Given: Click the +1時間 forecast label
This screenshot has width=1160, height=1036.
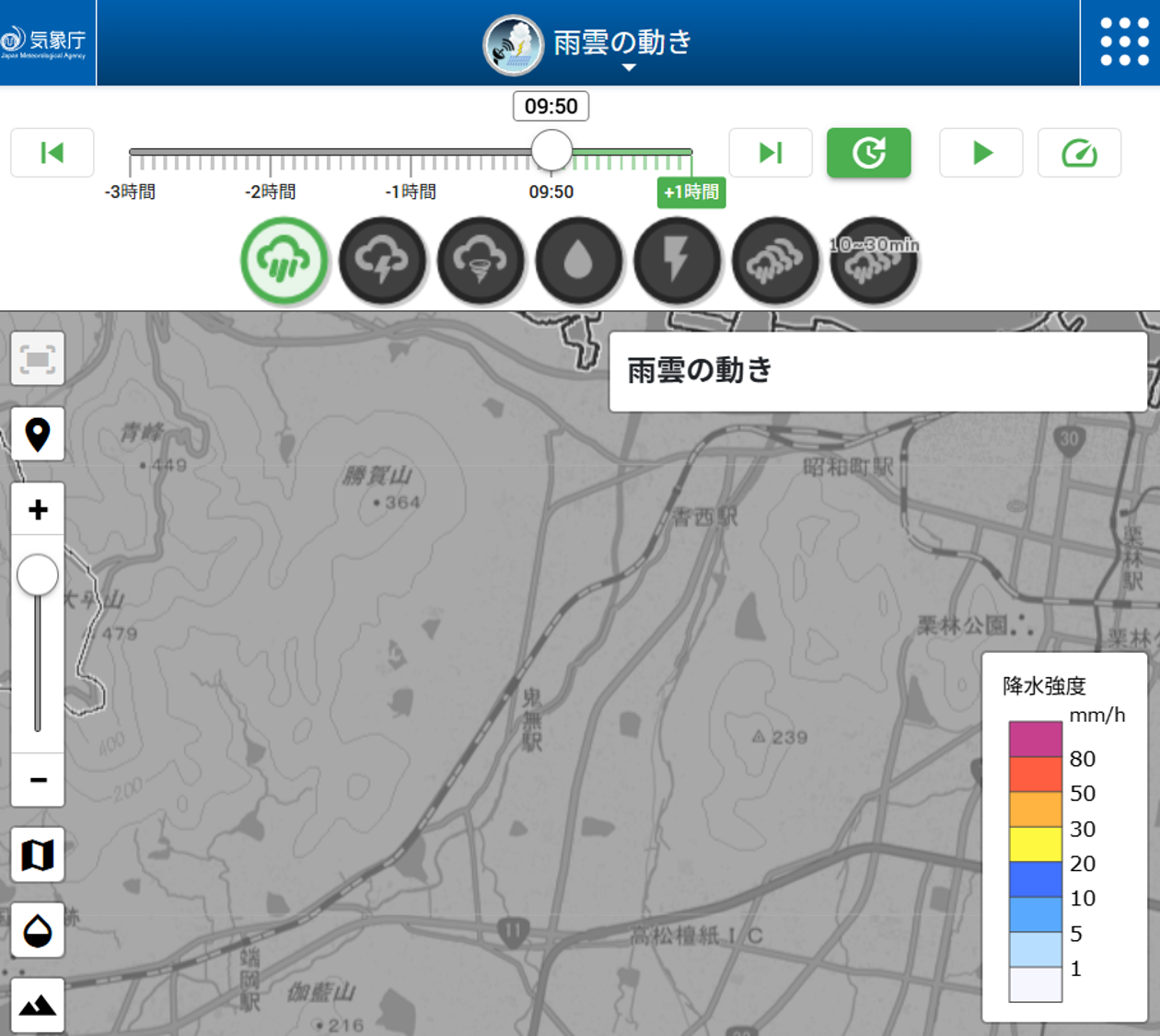Looking at the screenshot, I should tap(691, 192).
